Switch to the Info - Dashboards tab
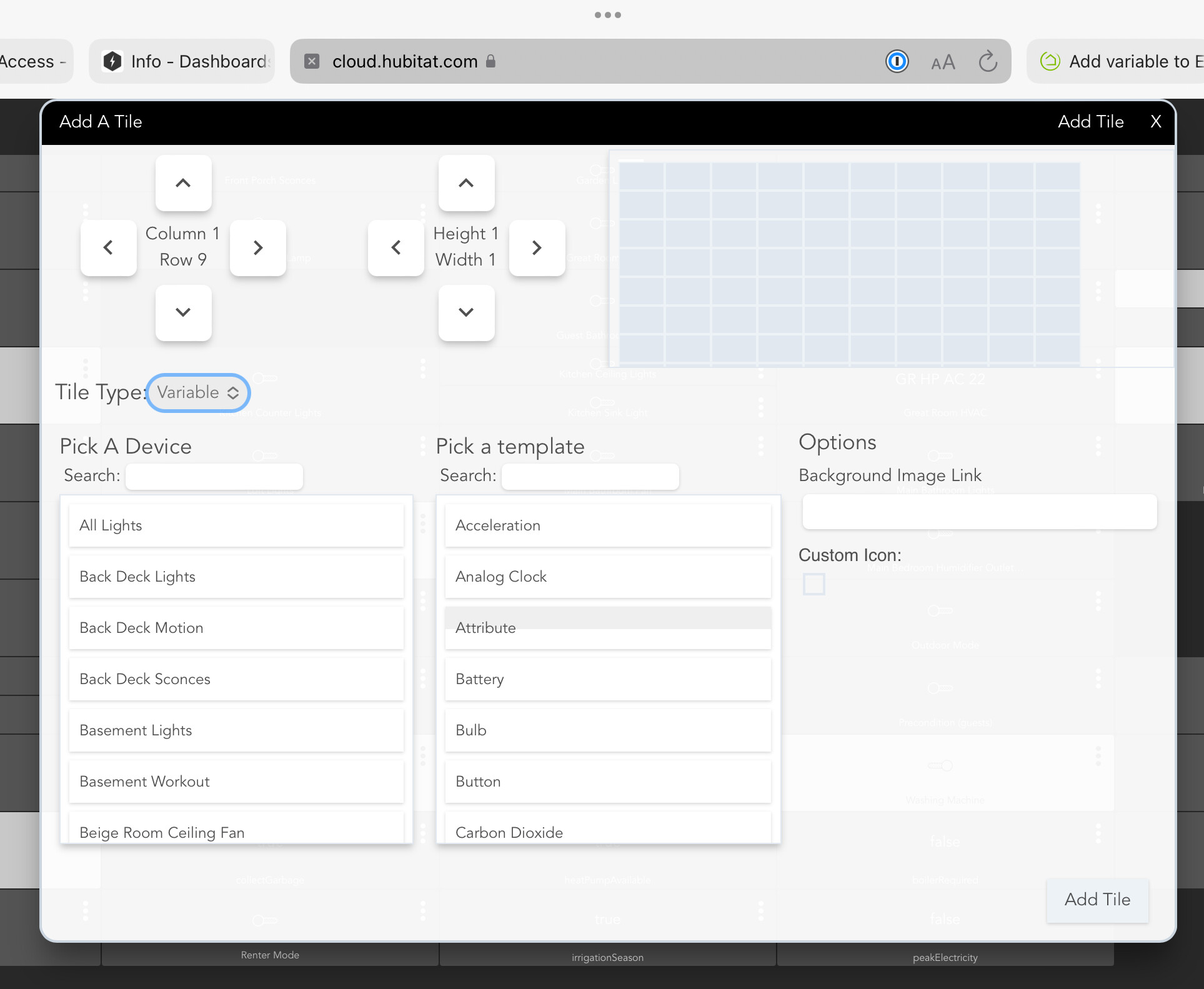Screen dimensions: 1204x989 (181, 61)
